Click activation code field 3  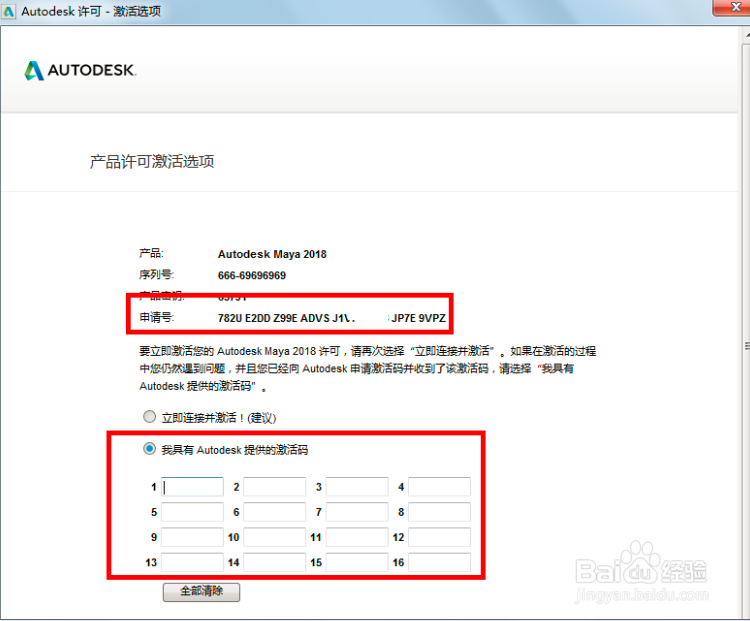point(357,487)
